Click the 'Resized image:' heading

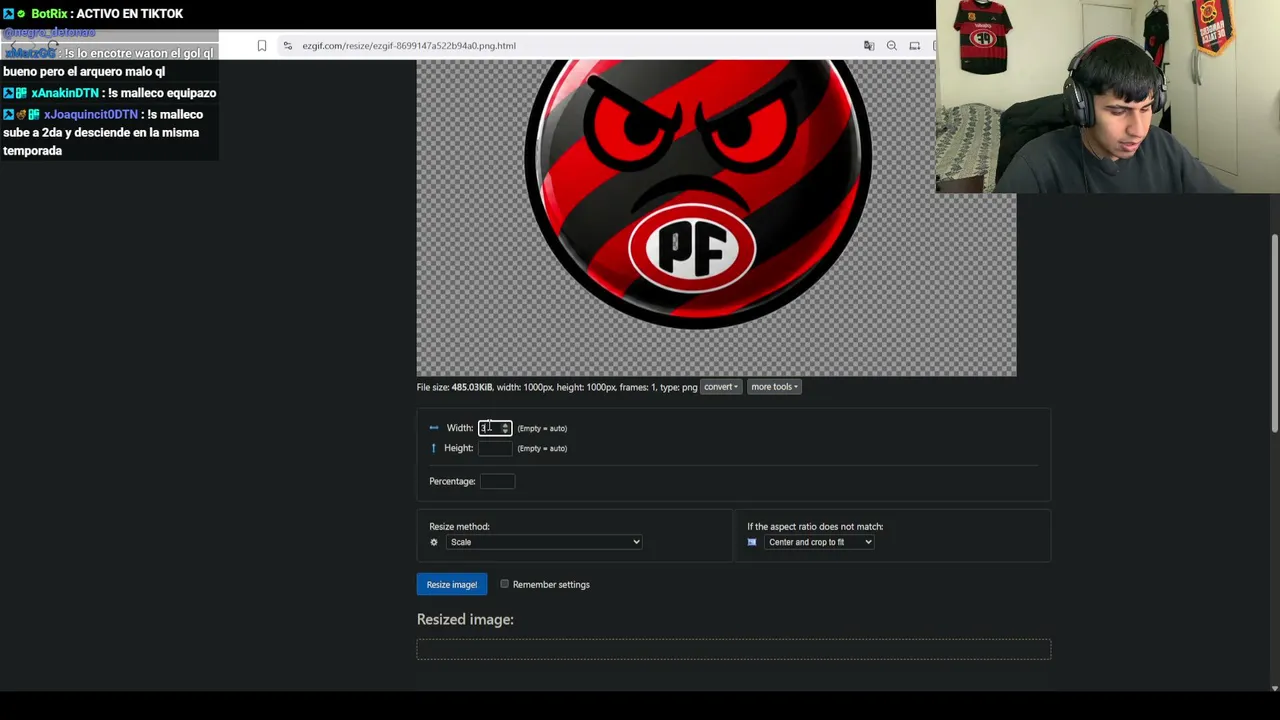465,619
